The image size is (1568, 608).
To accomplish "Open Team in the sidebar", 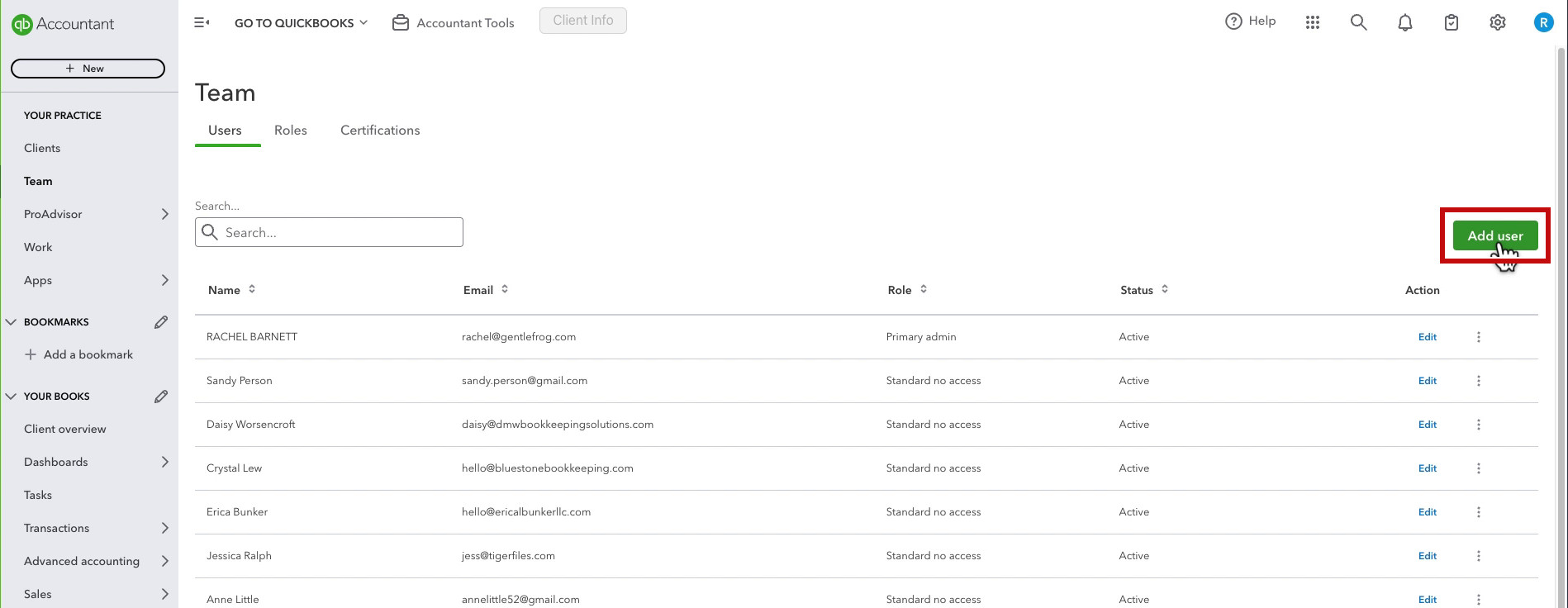I will [38, 181].
